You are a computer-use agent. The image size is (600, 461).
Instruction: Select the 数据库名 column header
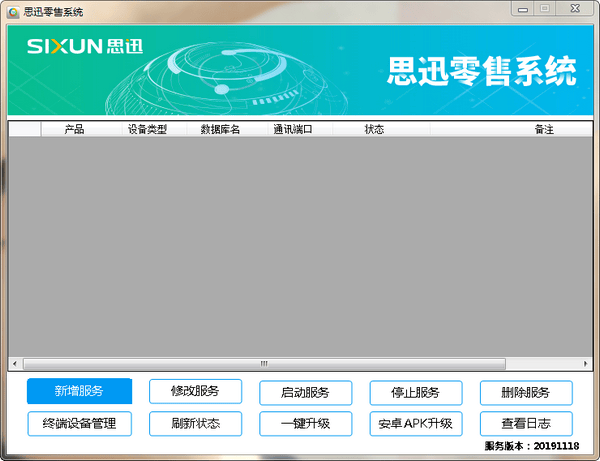220,129
